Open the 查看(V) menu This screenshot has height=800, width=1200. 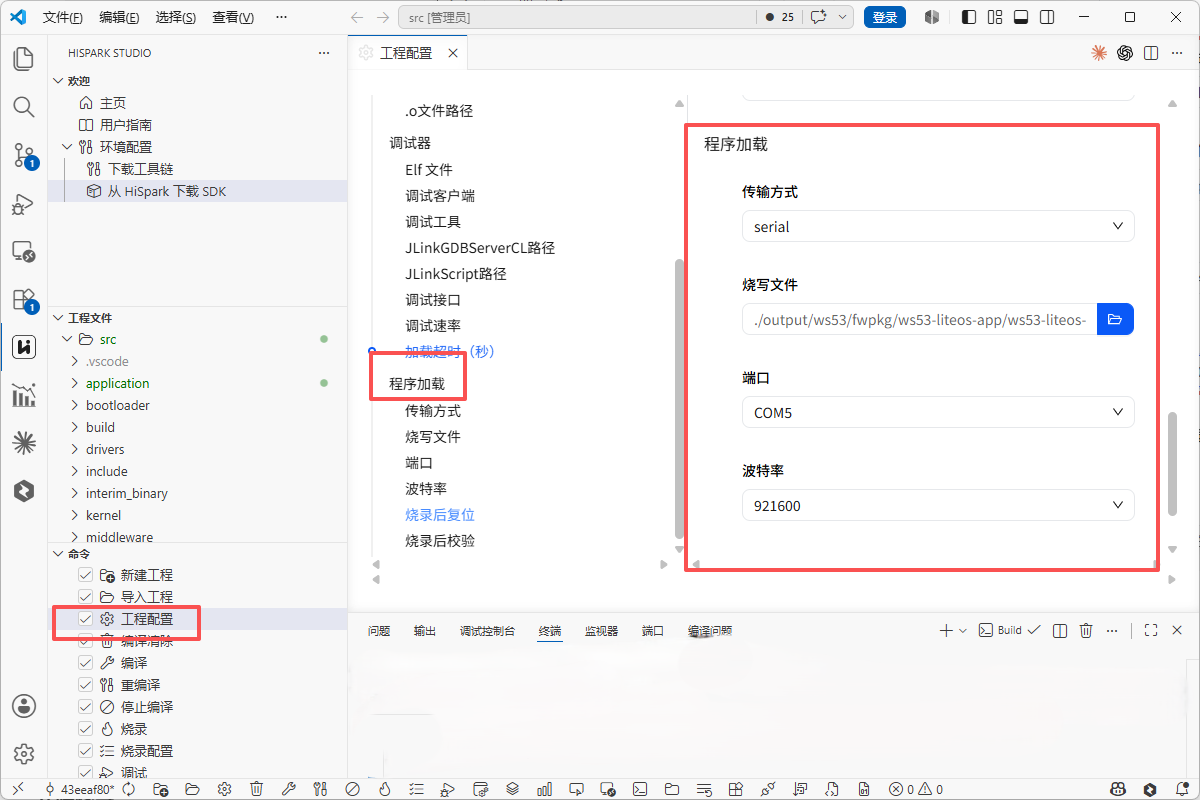point(233,17)
